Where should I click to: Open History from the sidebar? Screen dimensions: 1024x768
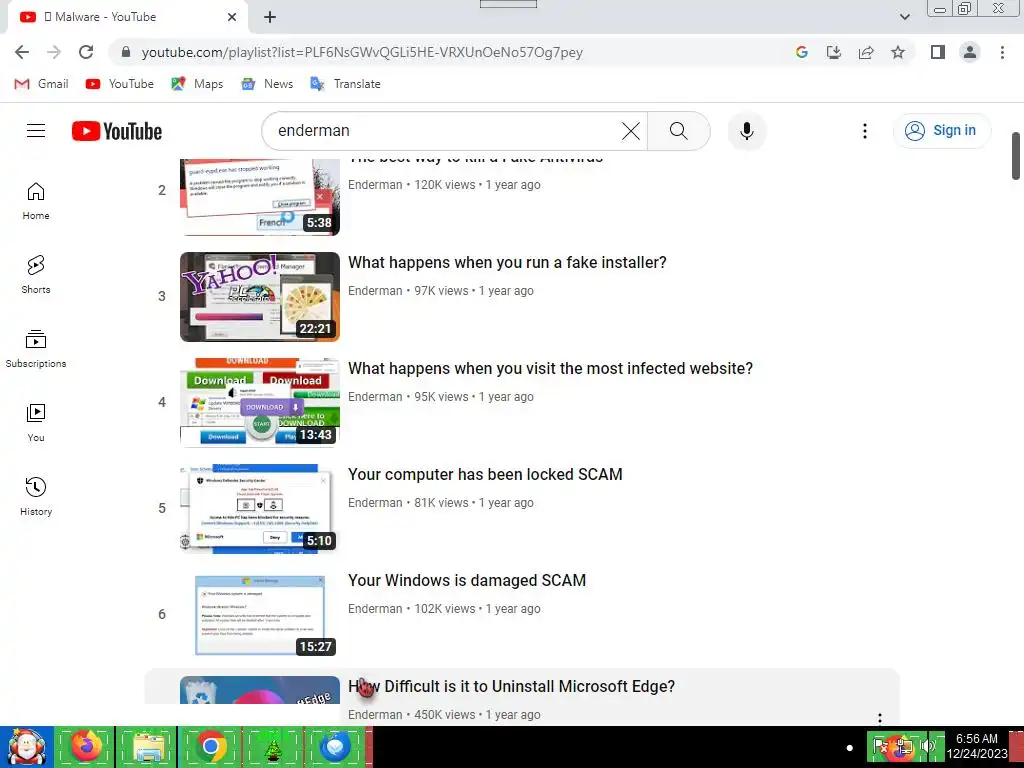pos(36,496)
